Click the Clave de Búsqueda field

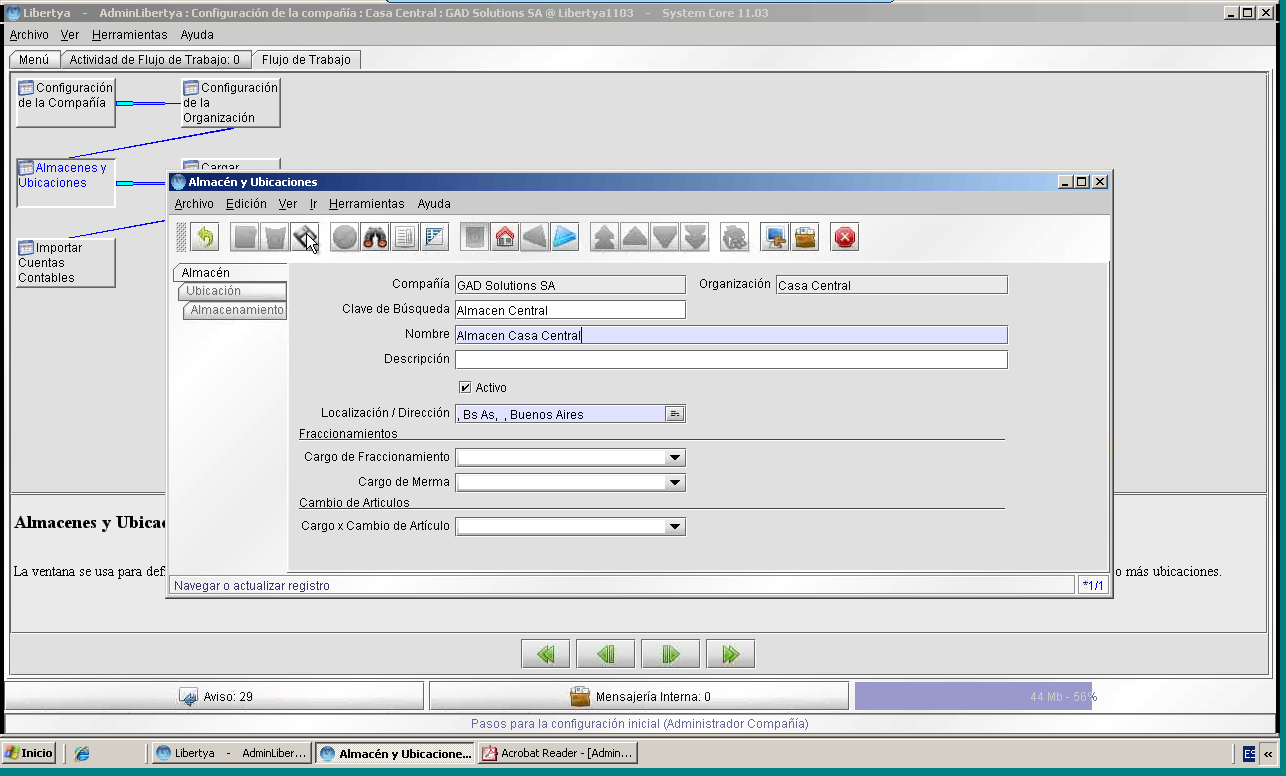click(x=570, y=310)
